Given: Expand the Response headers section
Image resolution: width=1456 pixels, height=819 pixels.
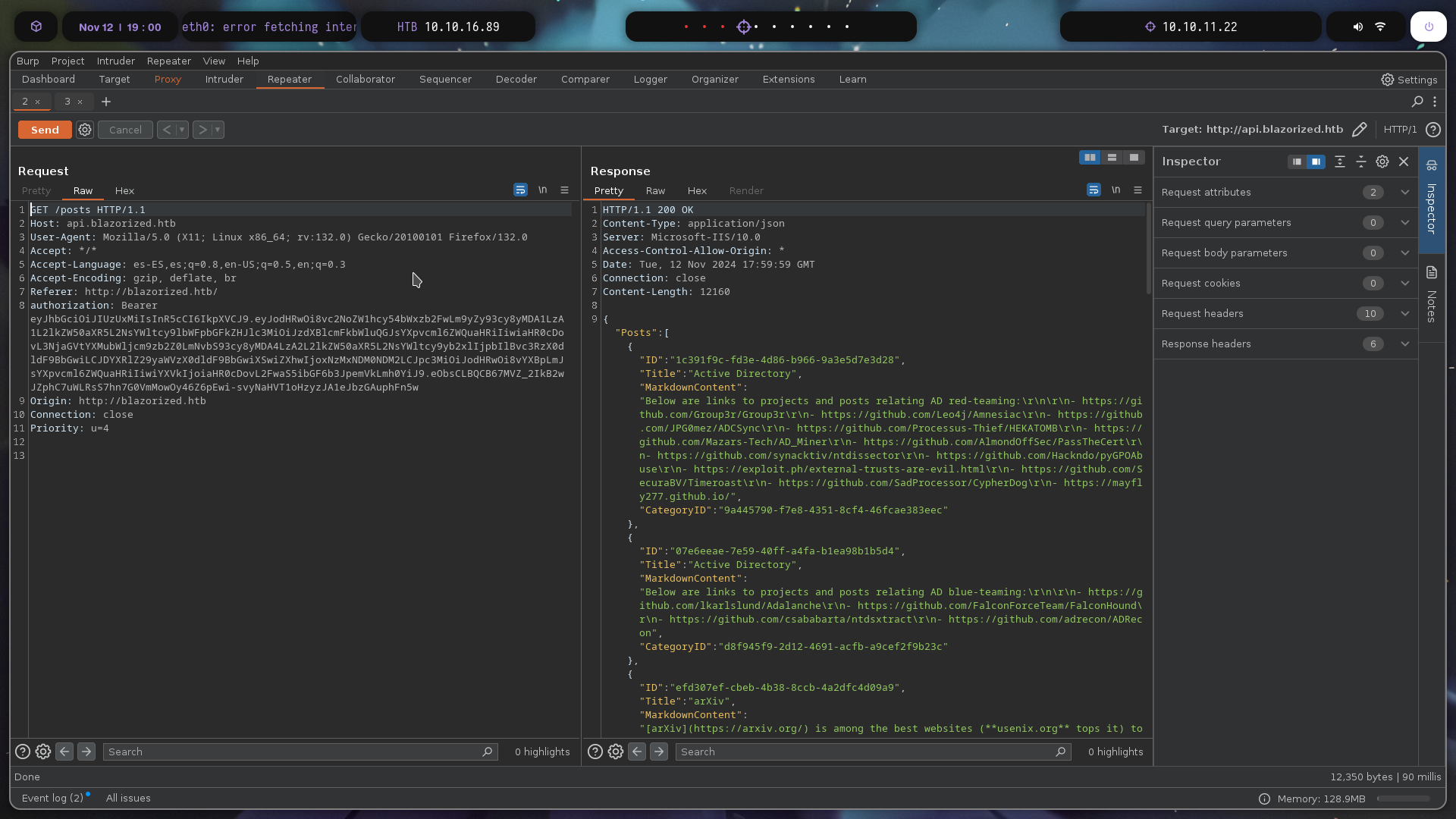Looking at the screenshot, I should (1286, 344).
